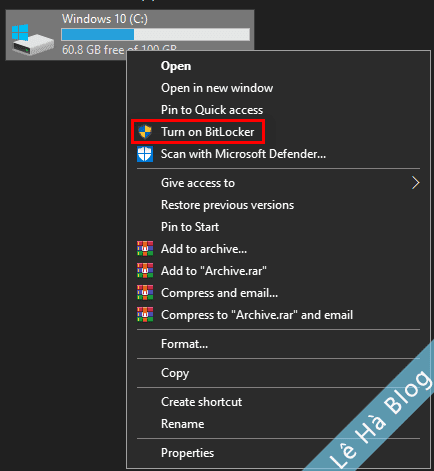Screen dimensions: 434x471
Task: Click the Windows 10 (C:) drive label
Action: [105, 19]
